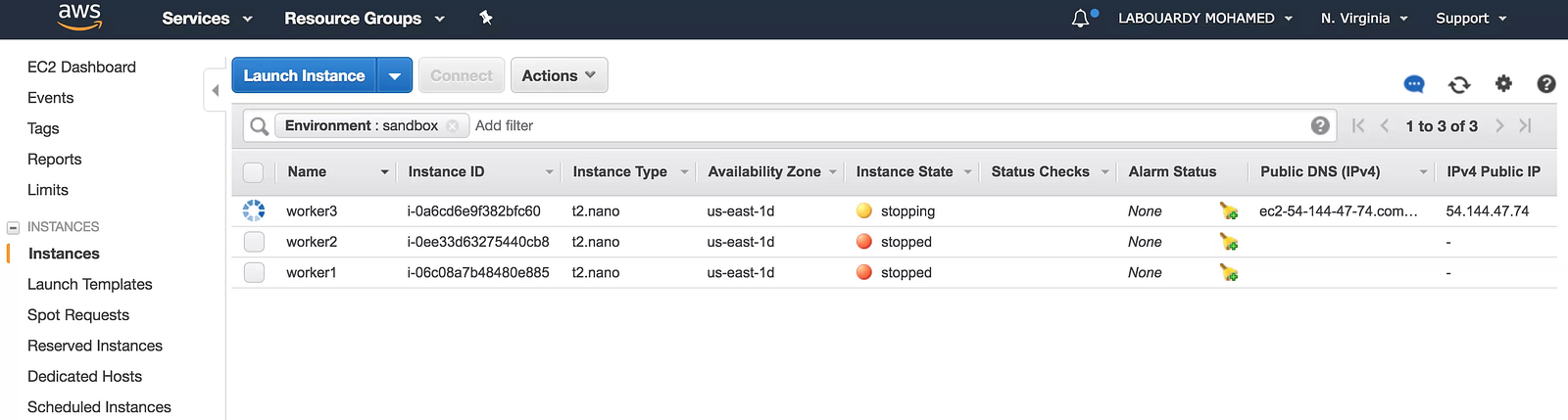
Task: Select the worker1 row checkbox
Action: [x=254, y=272]
